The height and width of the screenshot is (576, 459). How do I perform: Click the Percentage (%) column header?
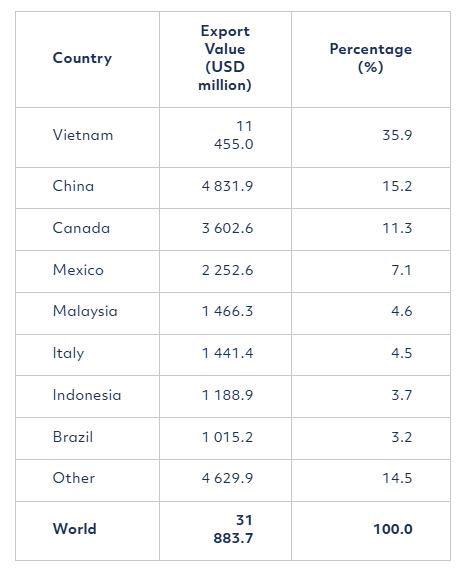click(x=371, y=58)
